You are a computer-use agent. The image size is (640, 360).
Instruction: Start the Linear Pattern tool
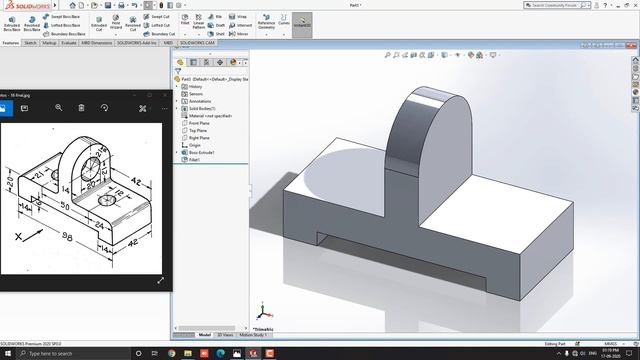pyautogui.click(x=199, y=22)
